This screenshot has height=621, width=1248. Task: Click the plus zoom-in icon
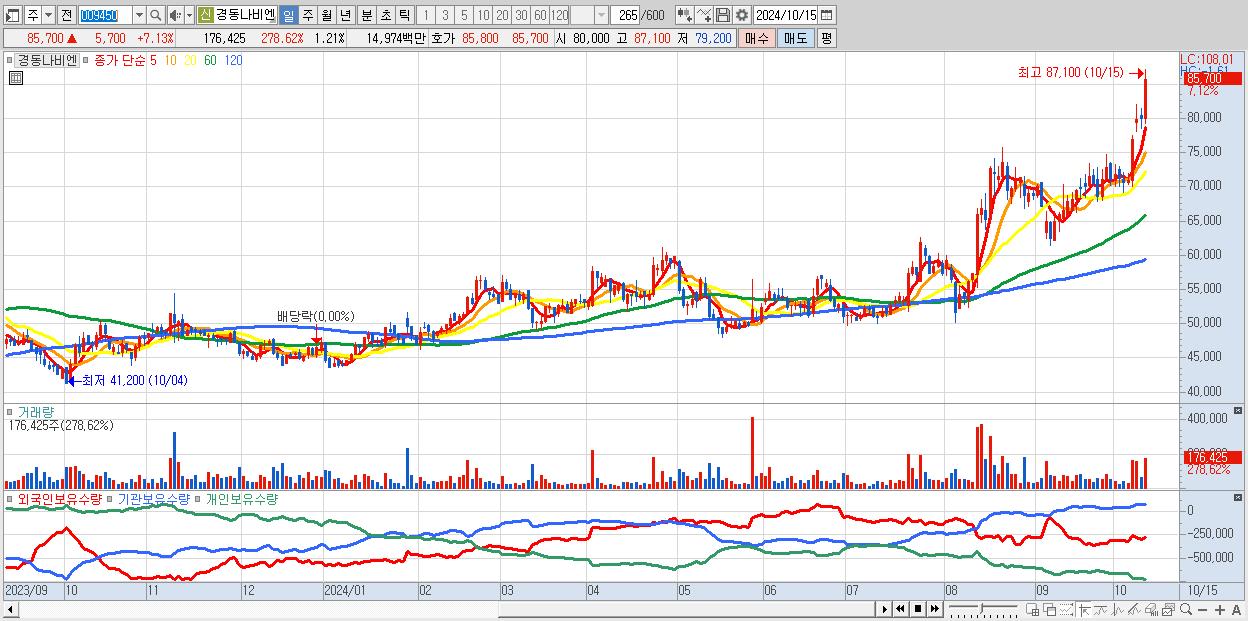point(1220,610)
